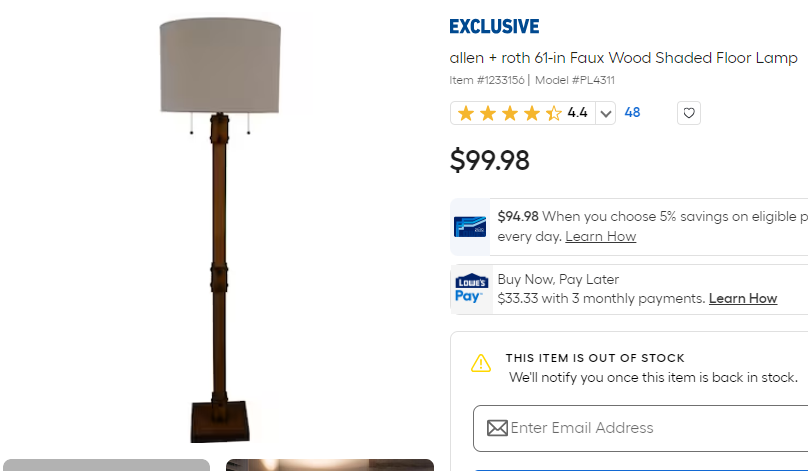Open the room photo thumbnail

(x=330, y=465)
